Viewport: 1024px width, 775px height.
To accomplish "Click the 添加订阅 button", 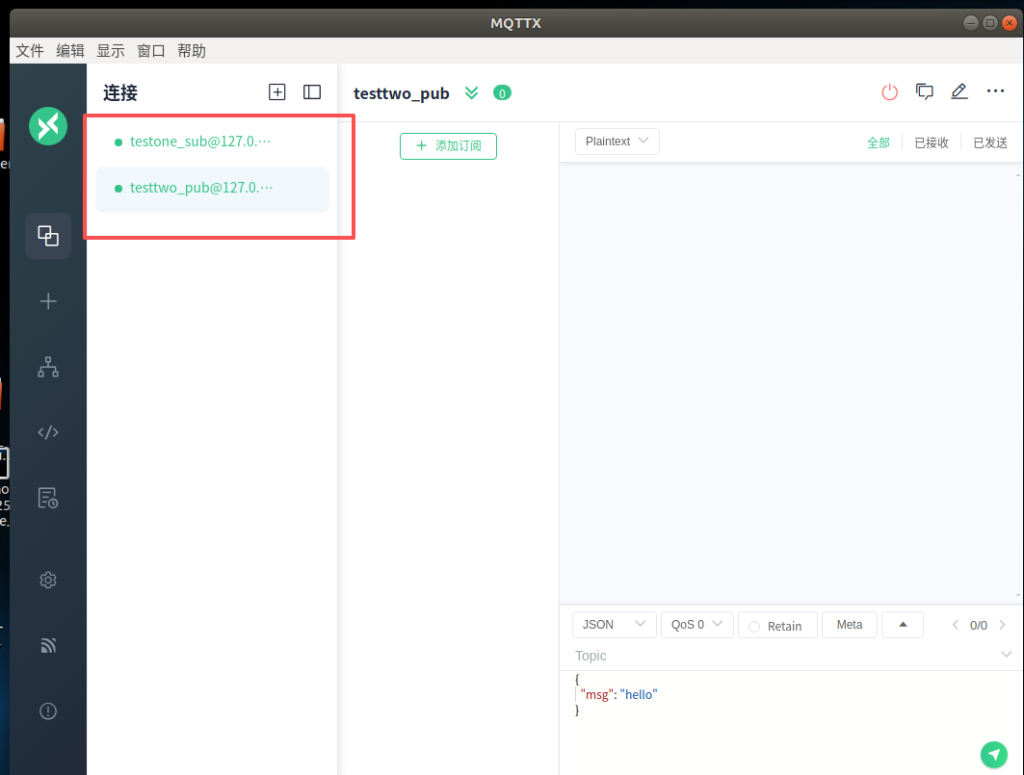I will 448,146.
